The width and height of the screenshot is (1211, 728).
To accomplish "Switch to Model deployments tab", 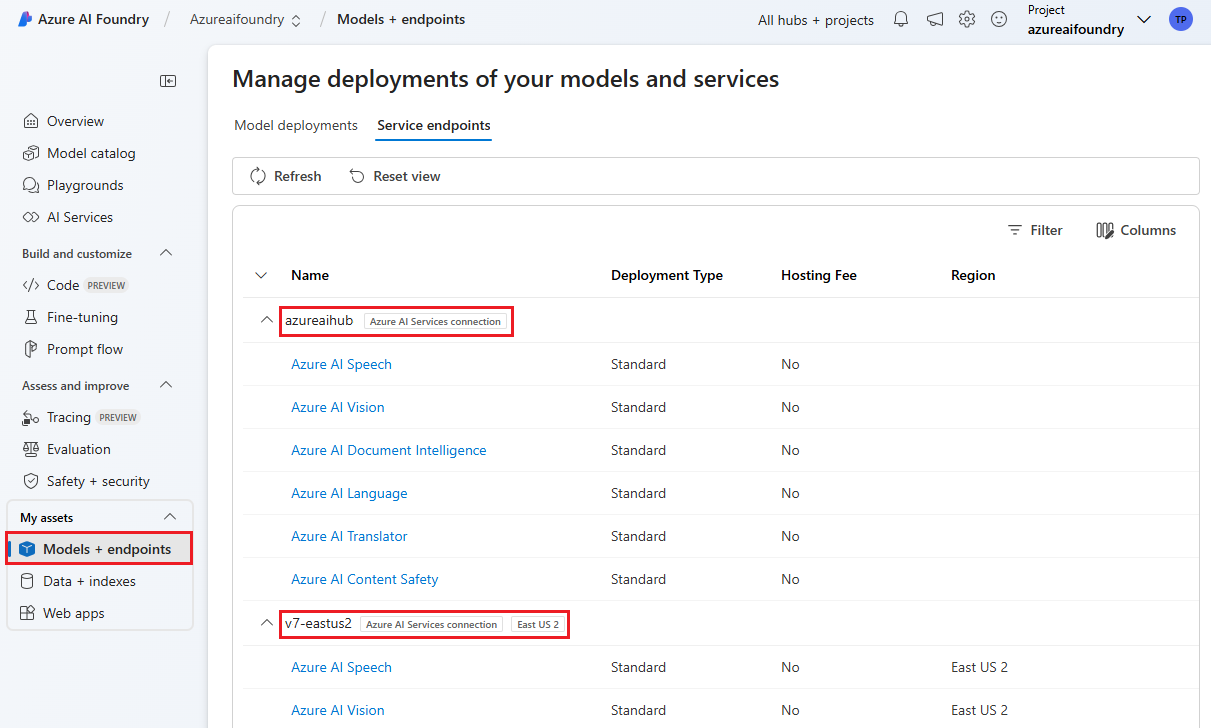I will click(295, 125).
